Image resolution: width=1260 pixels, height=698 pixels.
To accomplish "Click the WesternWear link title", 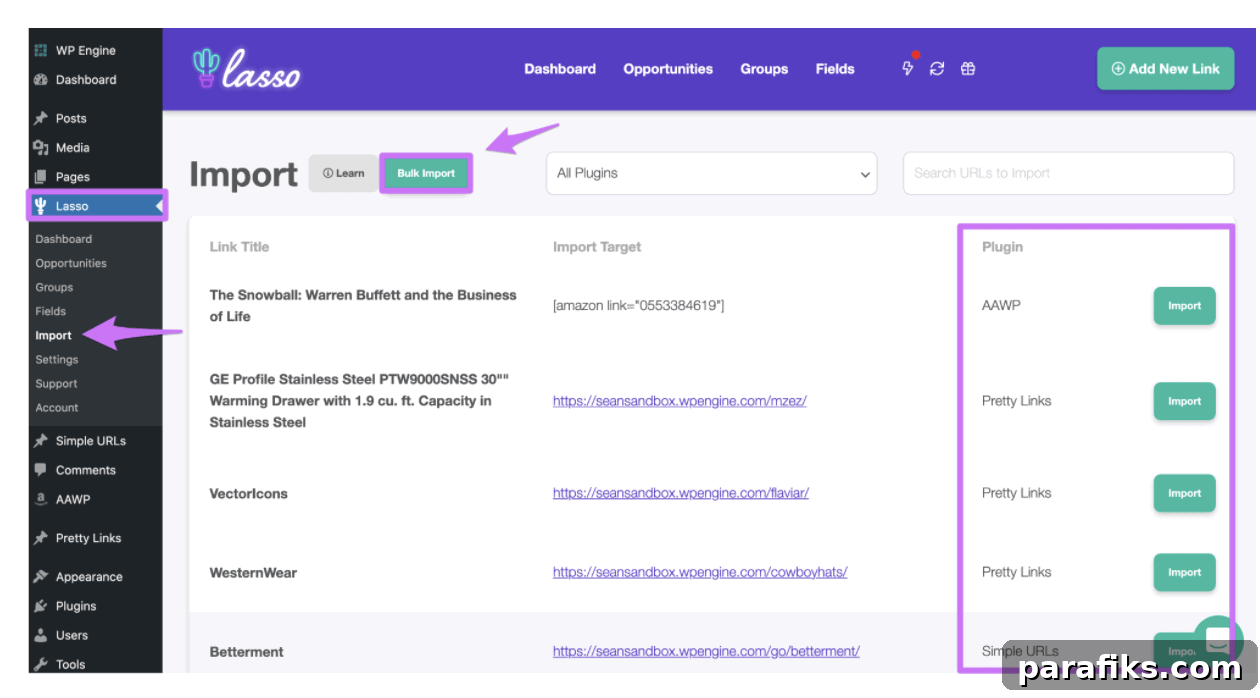I will 253,573.
